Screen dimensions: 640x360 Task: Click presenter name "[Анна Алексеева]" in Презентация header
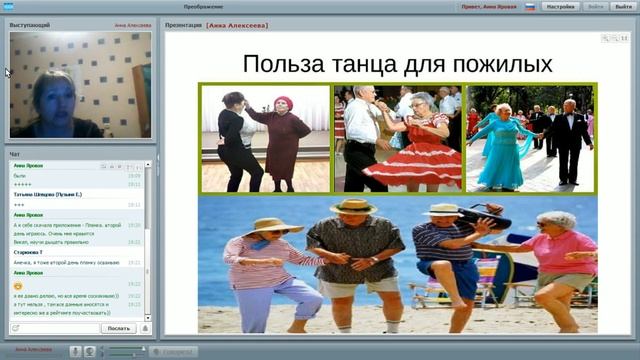(x=237, y=25)
